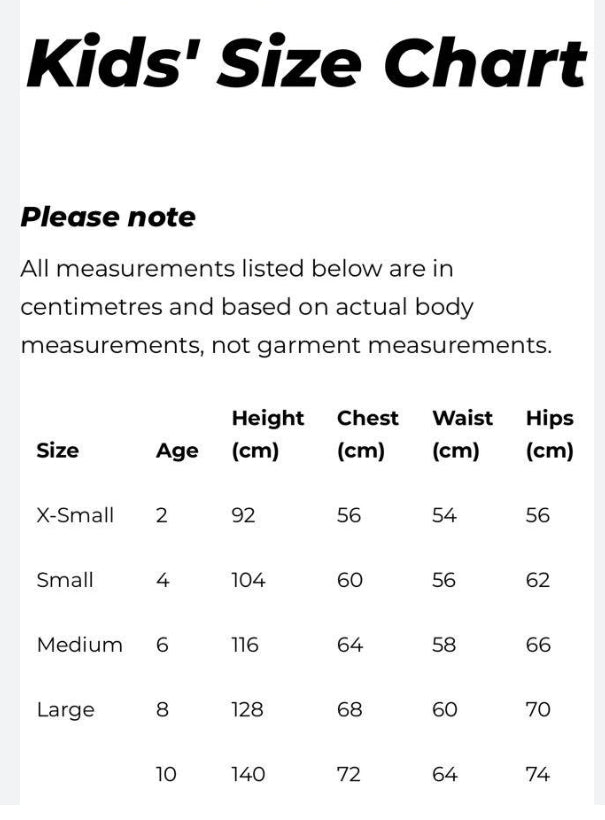This screenshot has height=820, width=605.
Task: Select the Small size row label
Action: coord(65,580)
